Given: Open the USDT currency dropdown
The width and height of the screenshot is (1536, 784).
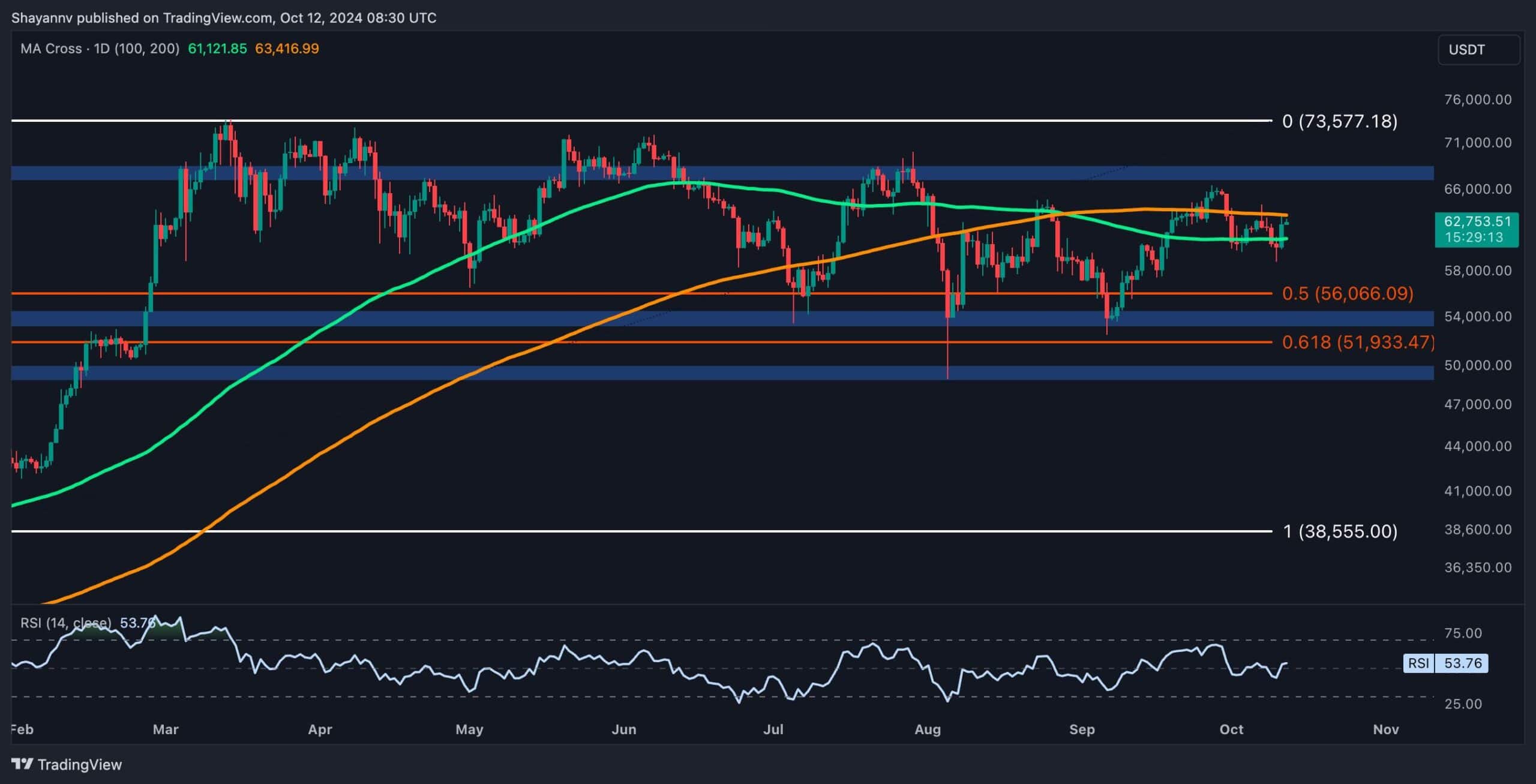Looking at the screenshot, I should tap(1478, 50).
